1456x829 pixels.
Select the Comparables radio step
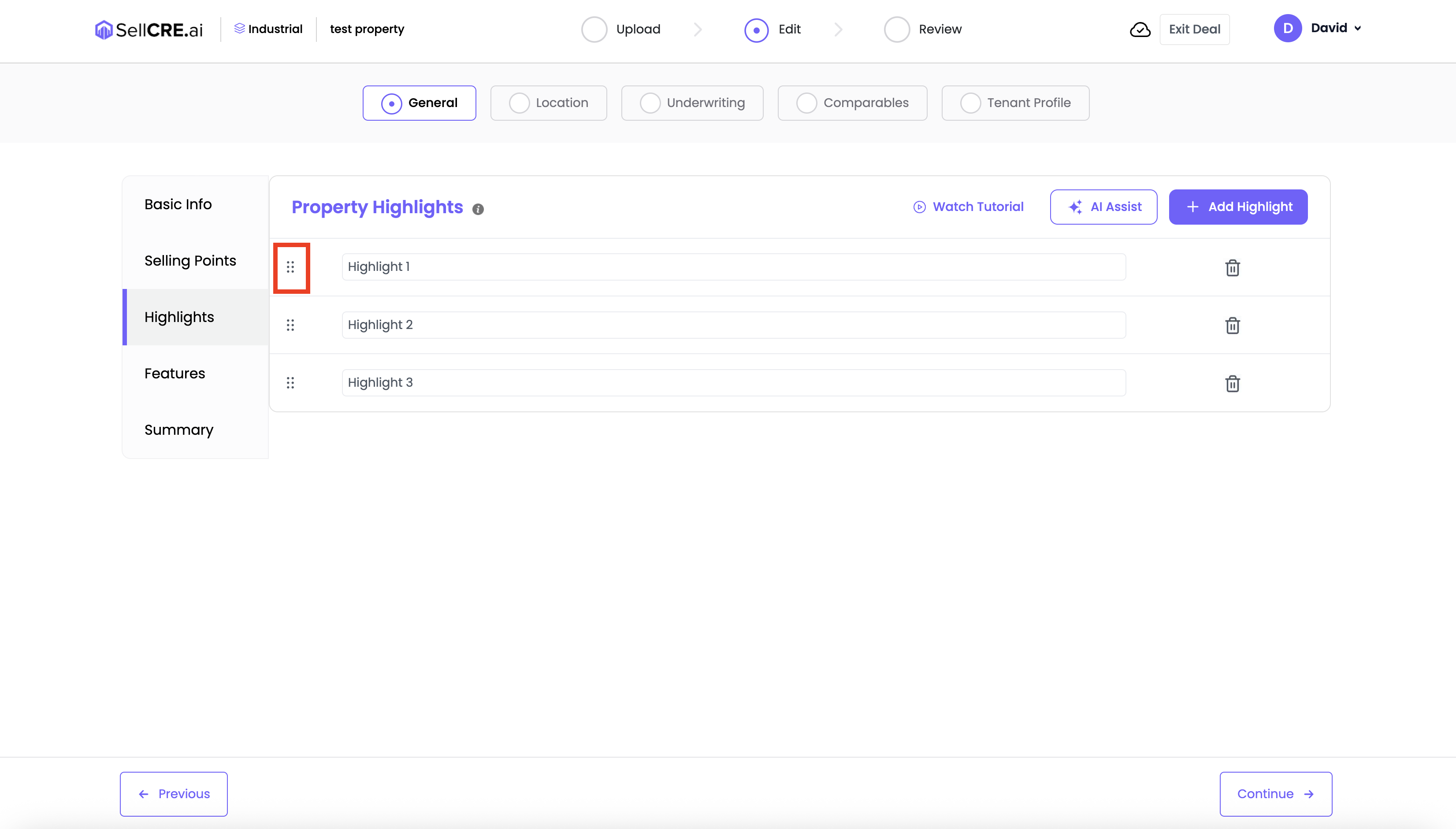click(x=852, y=103)
